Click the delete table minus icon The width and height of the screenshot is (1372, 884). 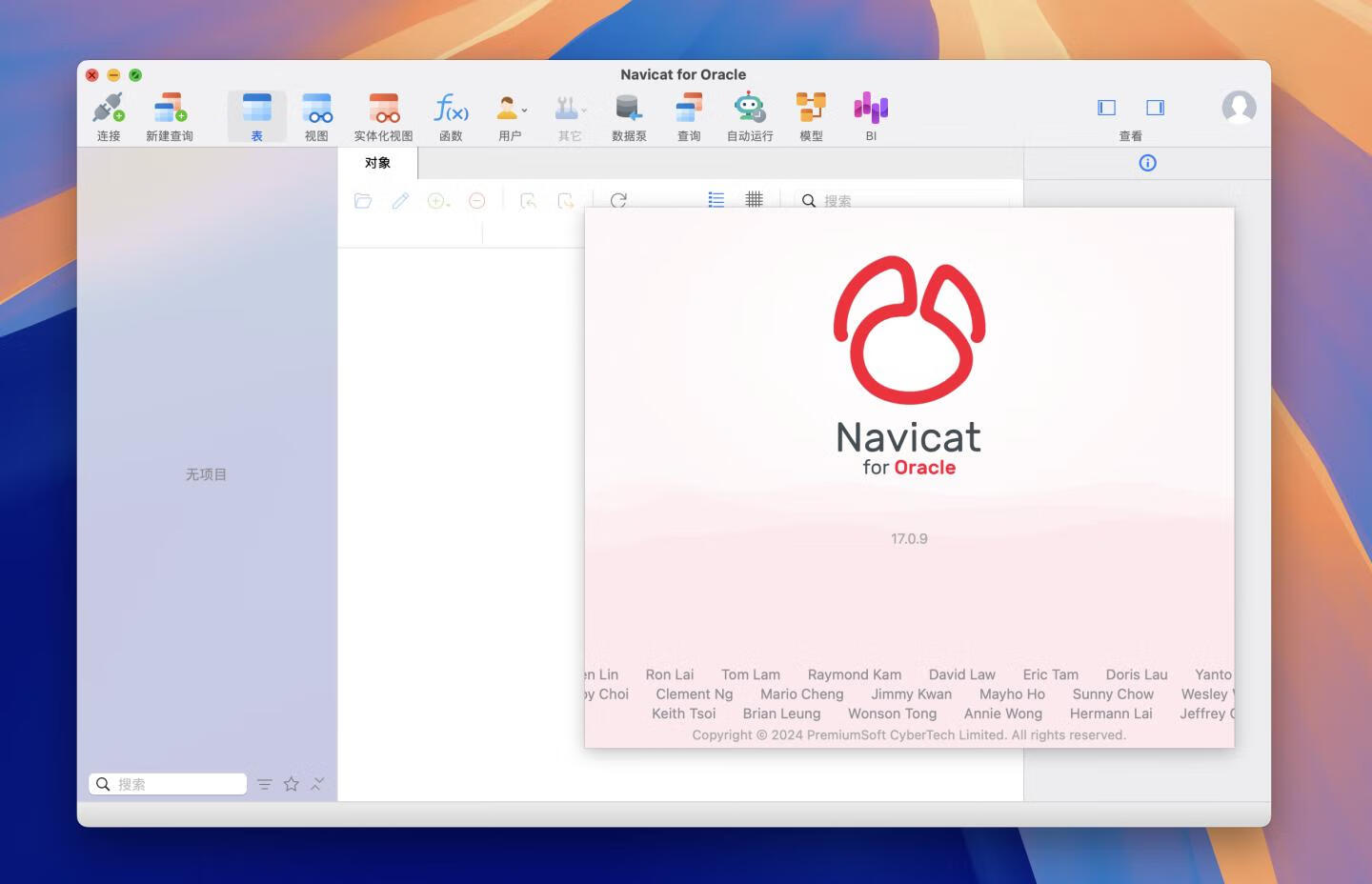pos(477,200)
